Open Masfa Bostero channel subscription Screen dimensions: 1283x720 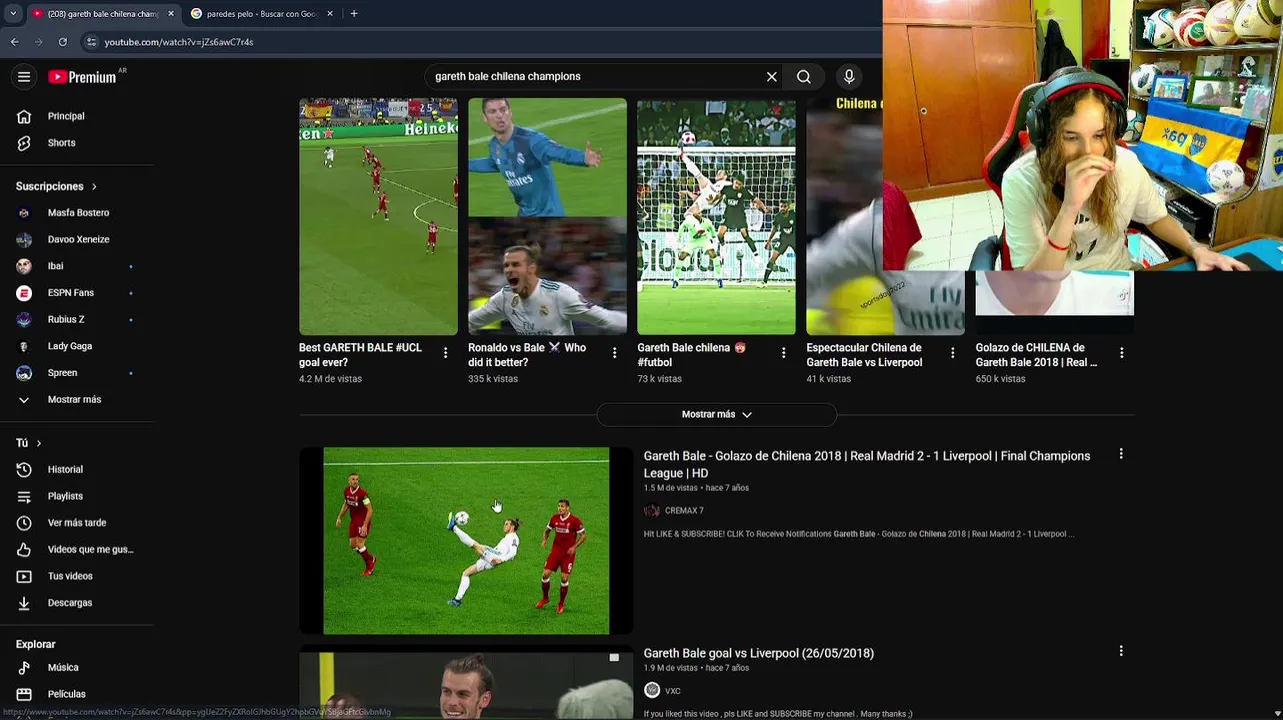click(x=77, y=213)
